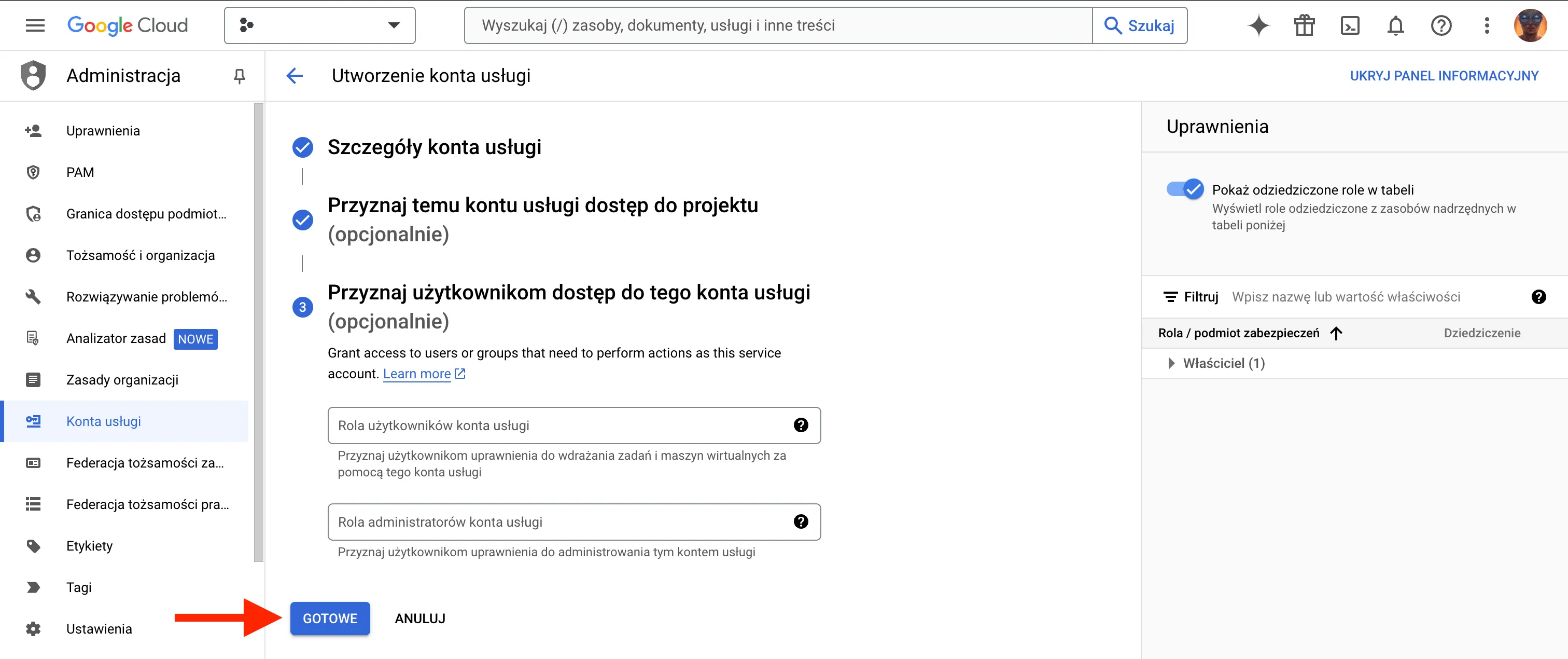Show help for Rola użytkowników field
Image resolution: width=1568 pixels, height=659 pixels.
pyautogui.click(x=801, y=425)
